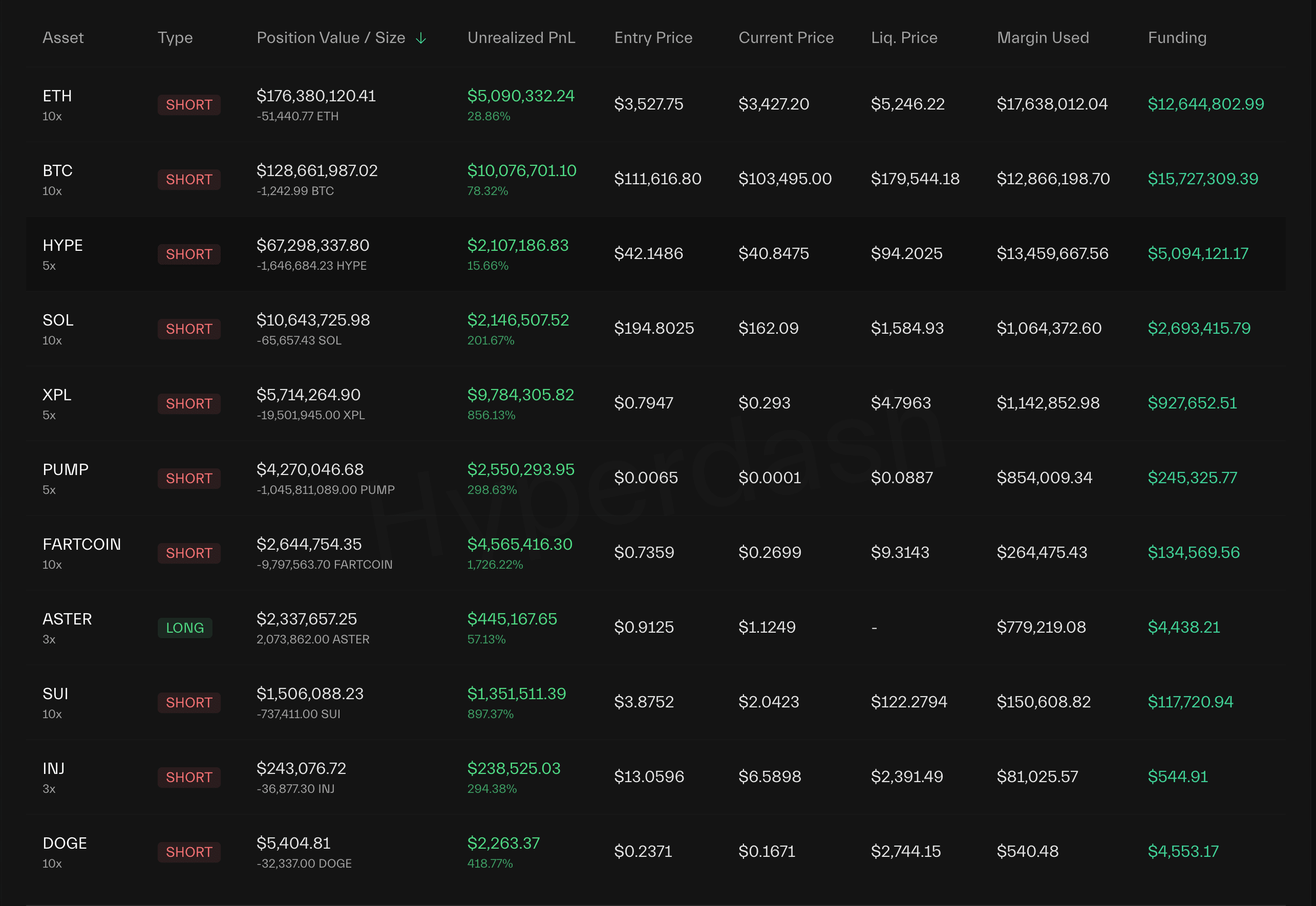This screenshot has height=906, width=1316.
Task: Click SUI funding amount $117,720.94
Action: (1190, 702)
